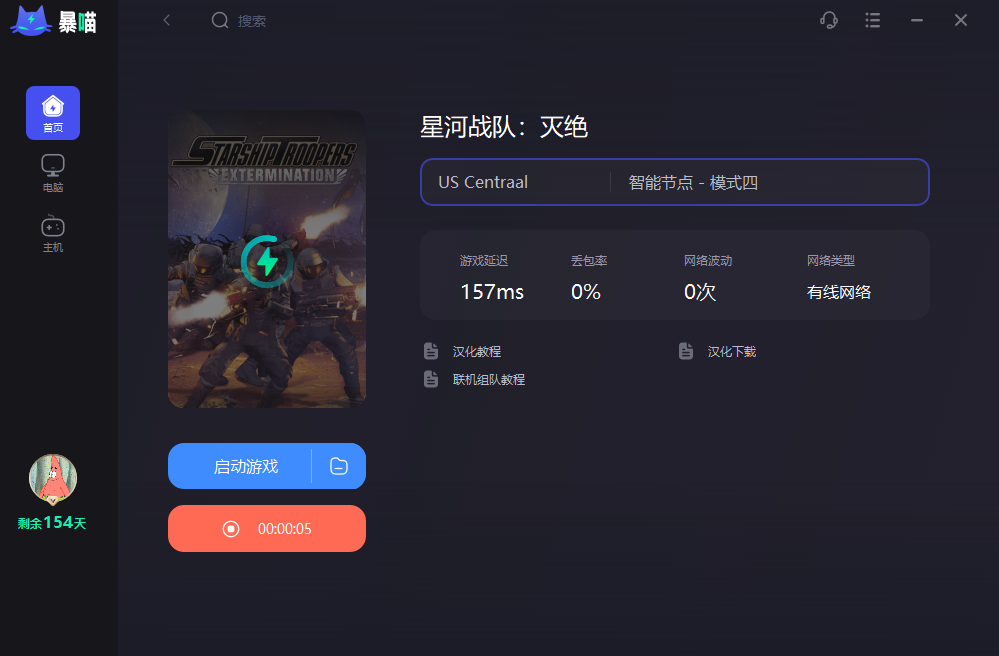Image resolution: width=999 pixels, height=656 pixels.
Task: Click the customer service headset icon
Action: (828, 20)
